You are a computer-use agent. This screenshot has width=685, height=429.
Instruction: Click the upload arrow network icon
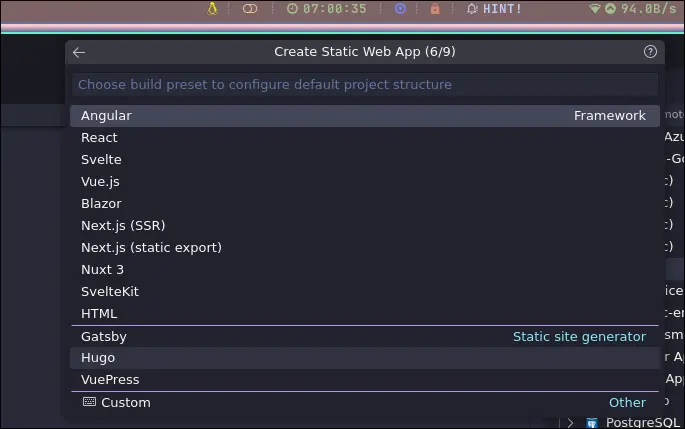(x=610, y=9)
